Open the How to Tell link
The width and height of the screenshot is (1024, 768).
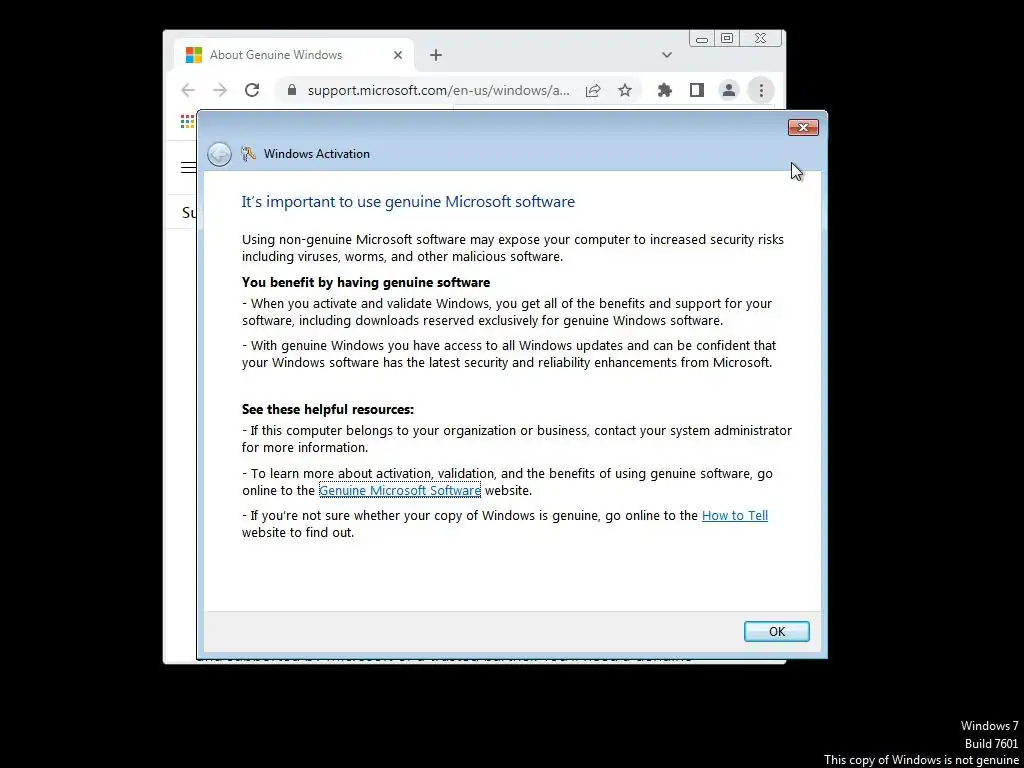click(x=735, y=515)
